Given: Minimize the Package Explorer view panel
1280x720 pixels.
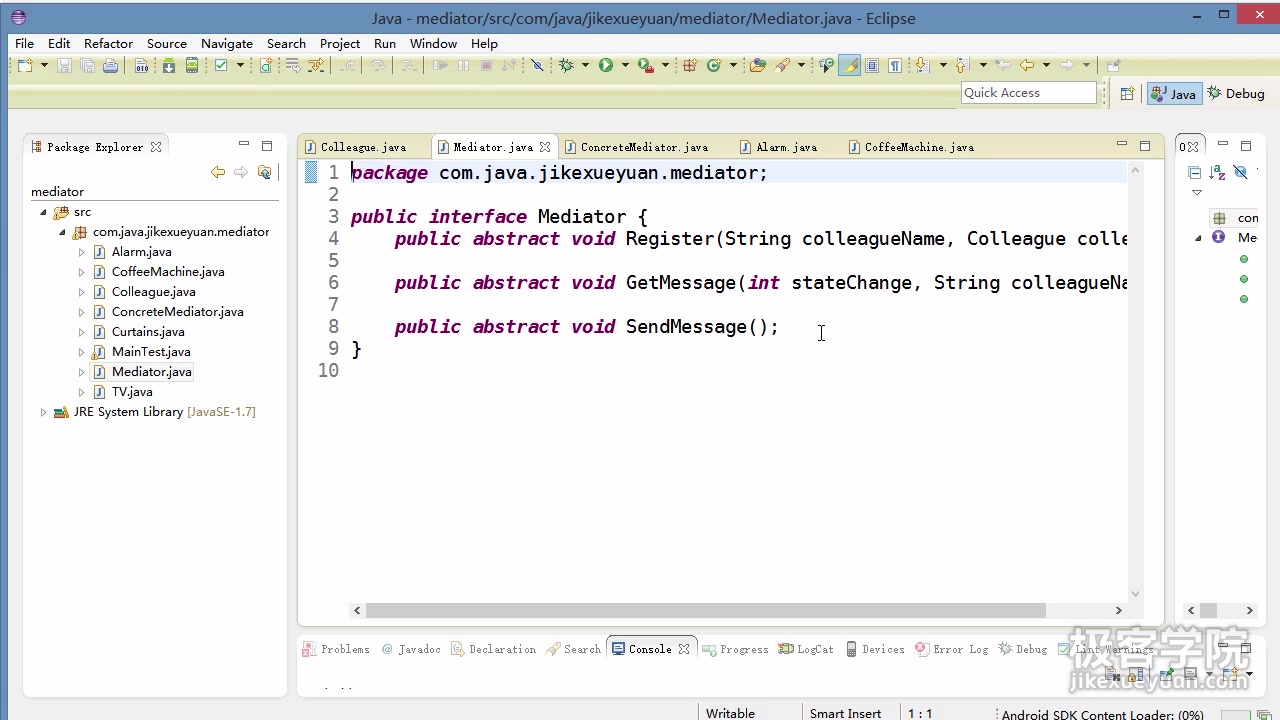Looking at the screenshot, I should 244,146.
